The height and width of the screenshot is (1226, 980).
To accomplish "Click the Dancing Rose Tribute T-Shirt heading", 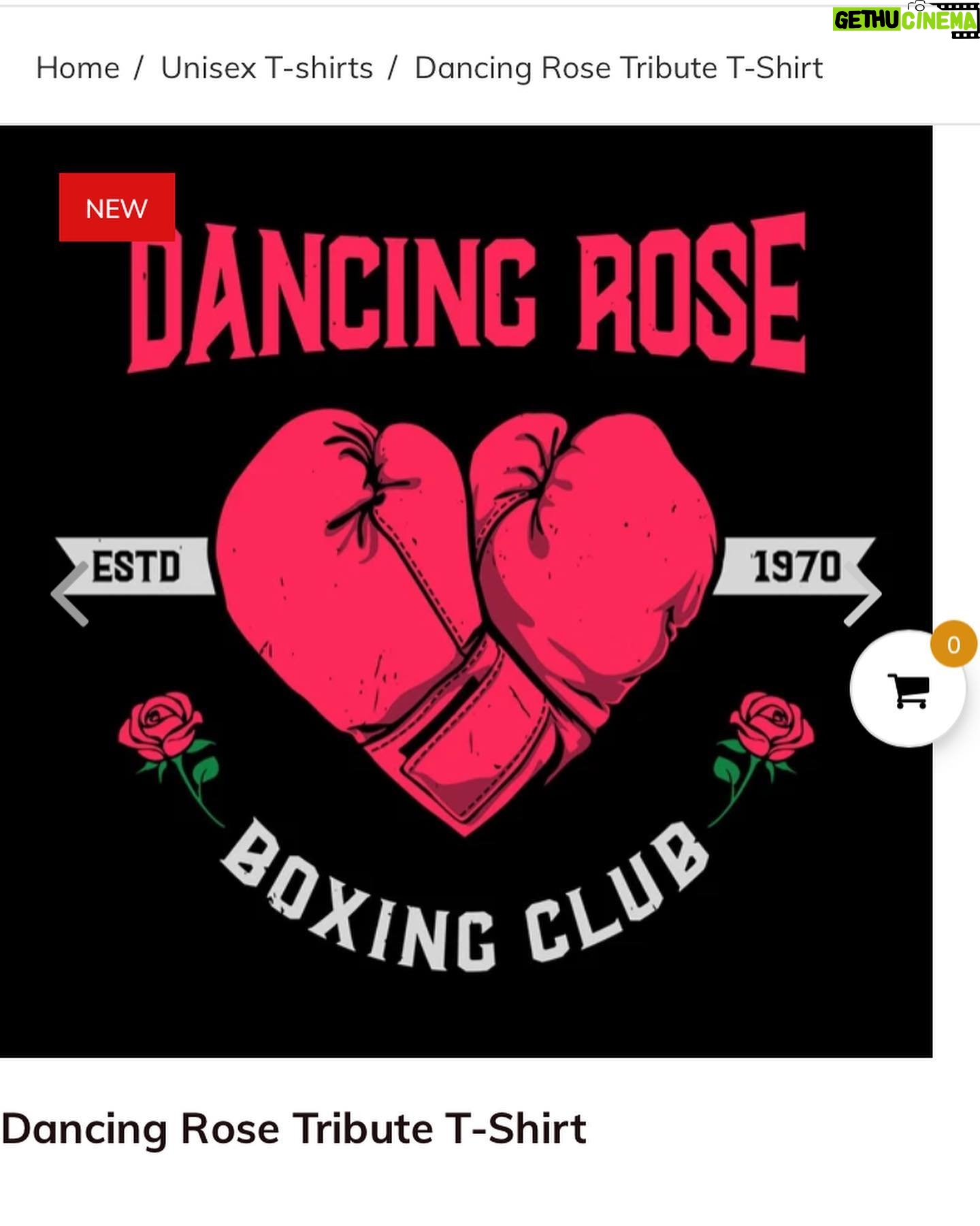I will coord(293,1129).
